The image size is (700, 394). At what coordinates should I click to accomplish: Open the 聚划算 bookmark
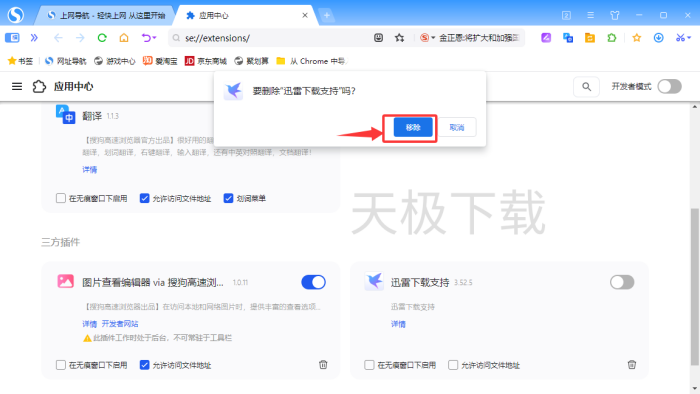[x=251, y=61]
